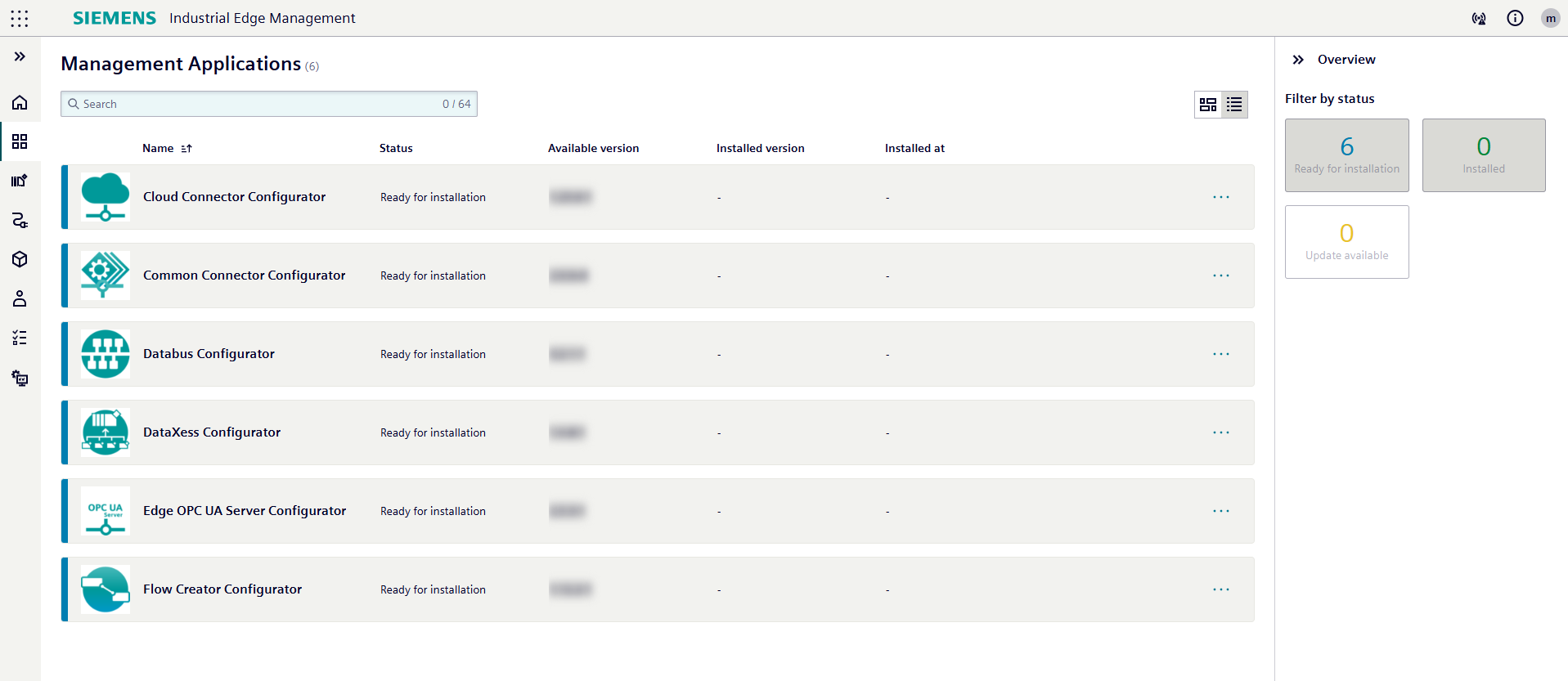The image size is (1568, 681).
Task: Select Cloud Connector Configurator name
Action: 234,197
